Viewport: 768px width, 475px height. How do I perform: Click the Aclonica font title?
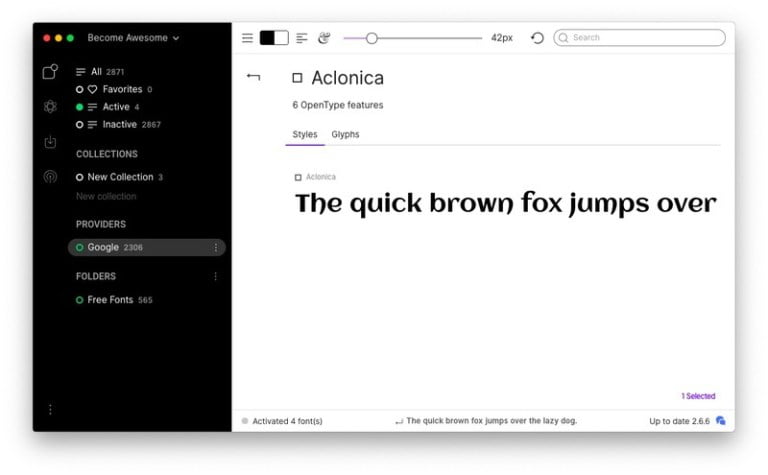(348, 78)
